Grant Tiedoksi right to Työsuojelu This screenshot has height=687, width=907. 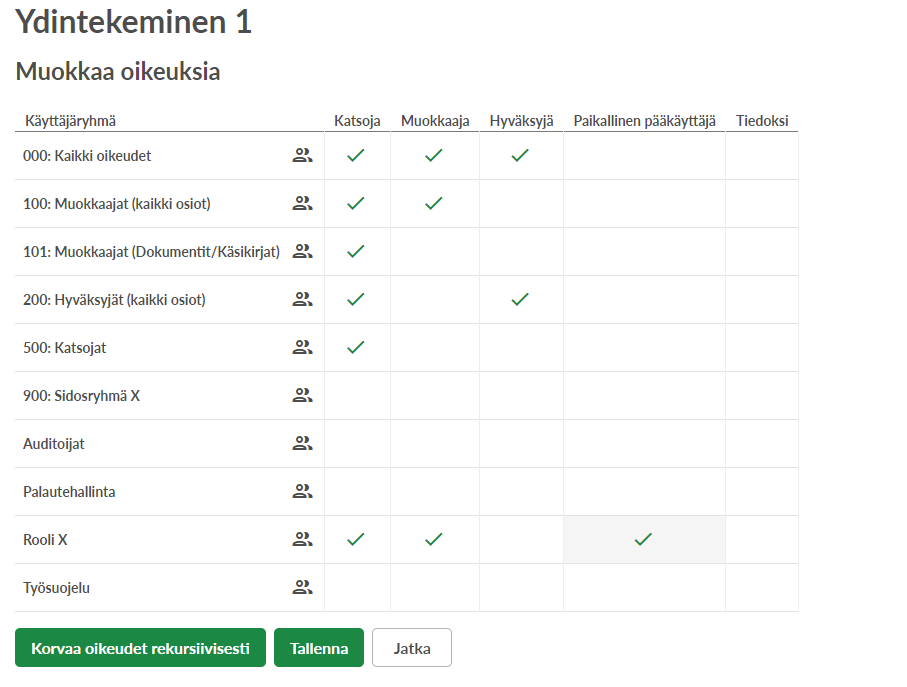point(761,587)
